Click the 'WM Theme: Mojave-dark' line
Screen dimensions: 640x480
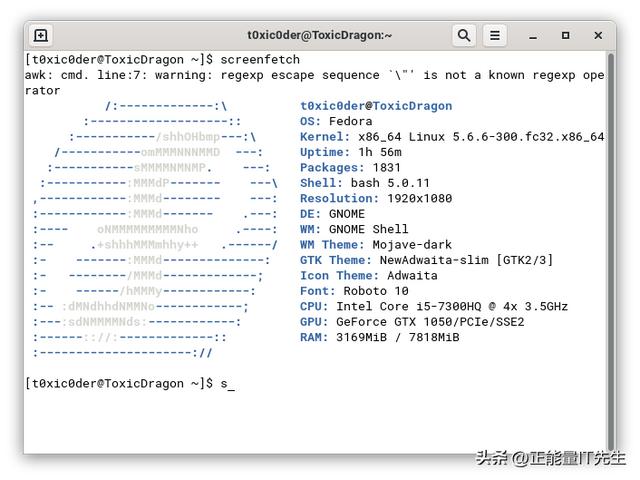[376, 245]
